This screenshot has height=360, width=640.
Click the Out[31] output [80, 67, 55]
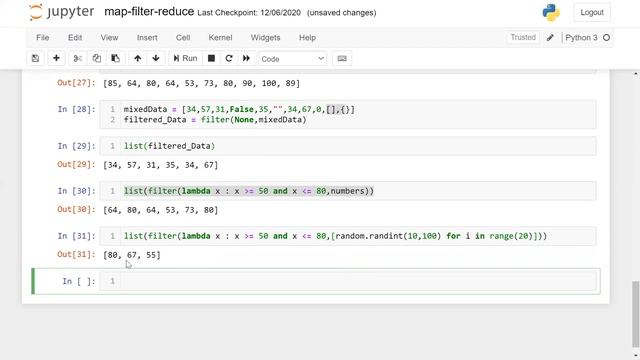pyautogui.click(x=132, y=255)
